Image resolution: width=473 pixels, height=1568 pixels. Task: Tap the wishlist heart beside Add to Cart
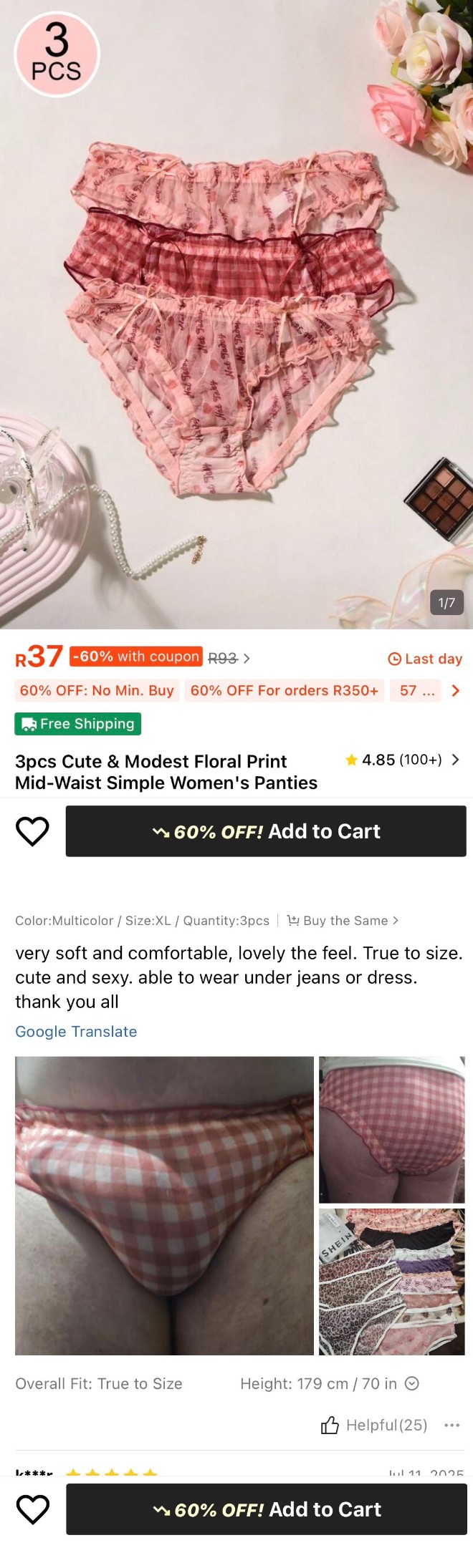tap(32, 831)
